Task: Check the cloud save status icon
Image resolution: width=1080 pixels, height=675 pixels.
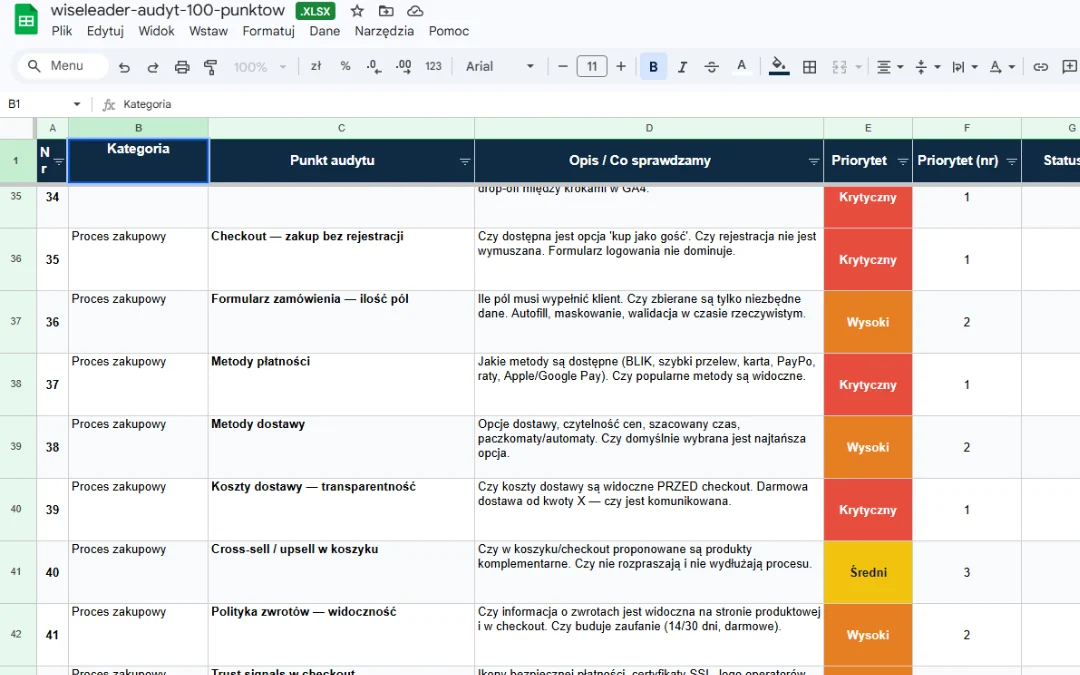Action: click(415, 11)
